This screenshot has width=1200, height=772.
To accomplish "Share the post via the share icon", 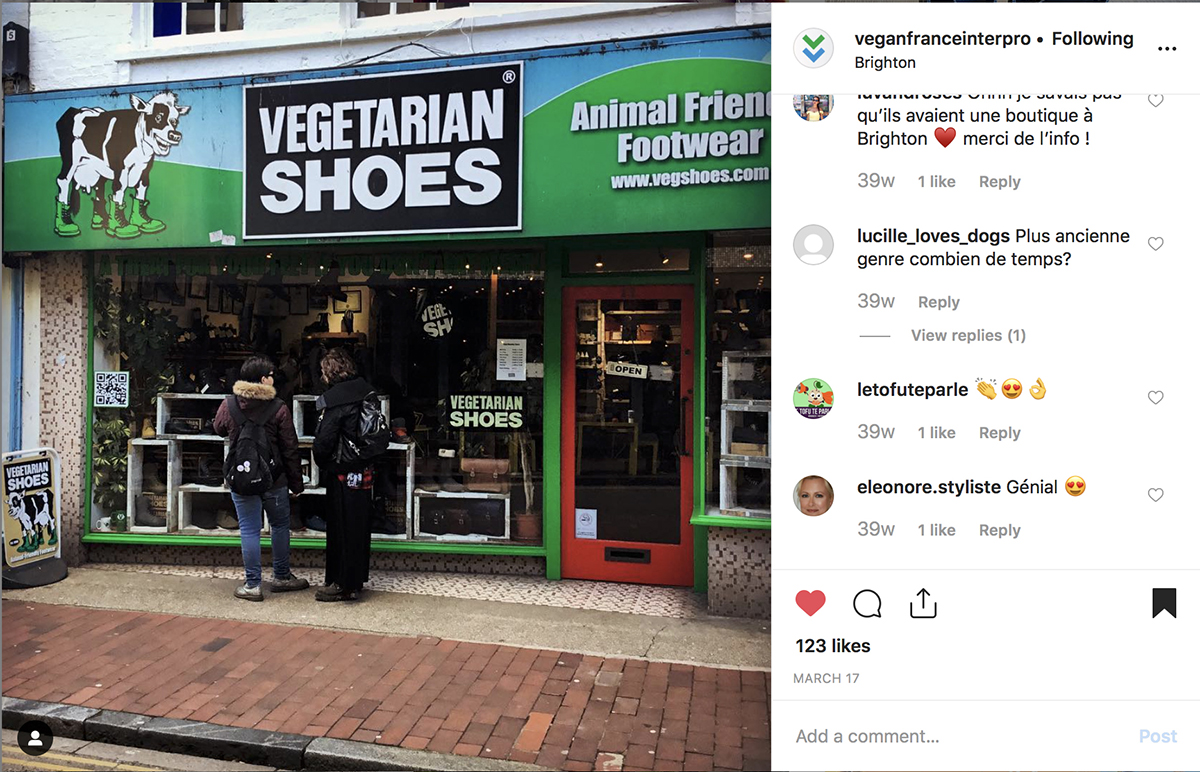I will (x=923, y=602).
